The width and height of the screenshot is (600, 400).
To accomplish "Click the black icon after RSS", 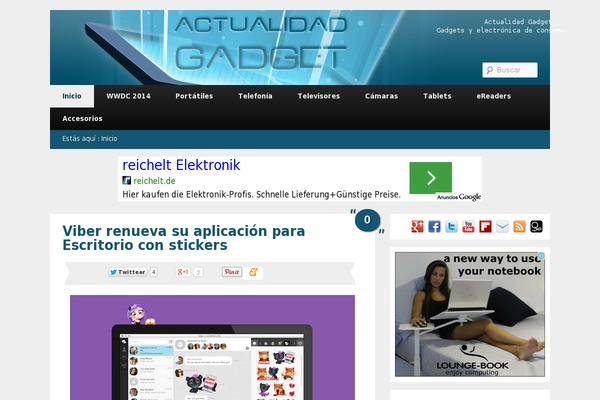I will pos(536,227).
